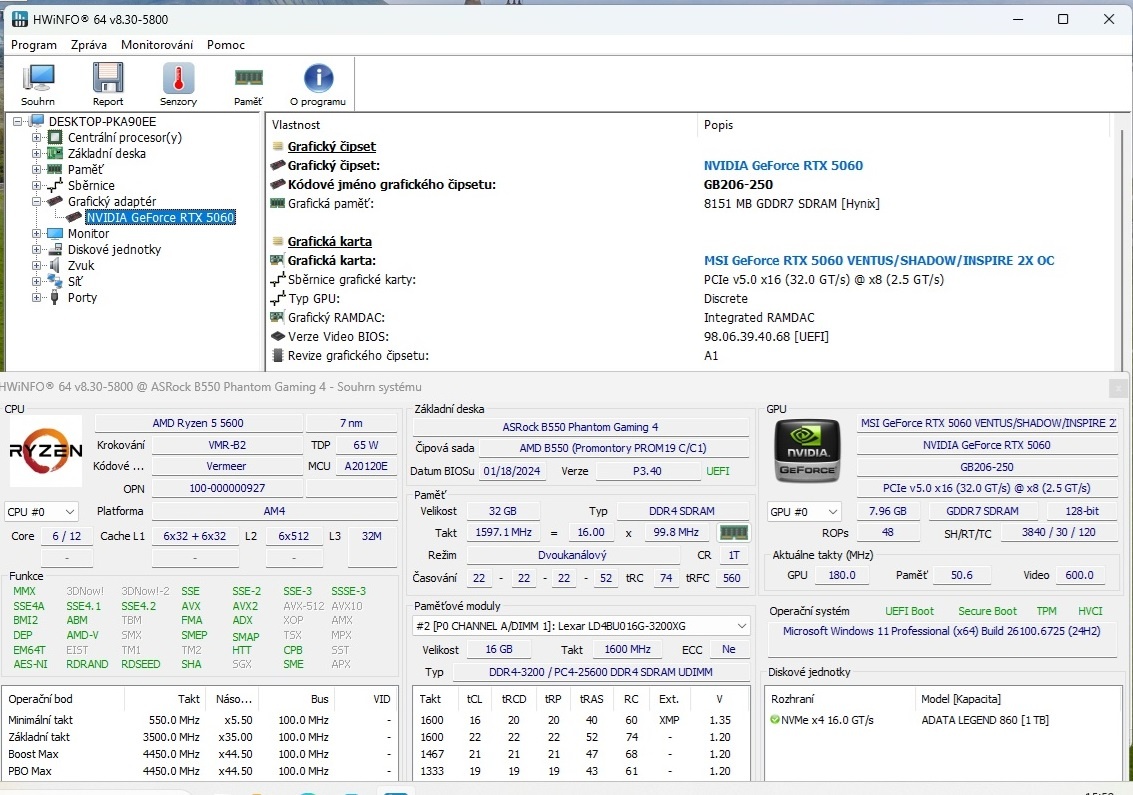Viewport: 1133px width, 795px height.
Task: Open the Pomoc menu
Action: [x=226, y=45]
